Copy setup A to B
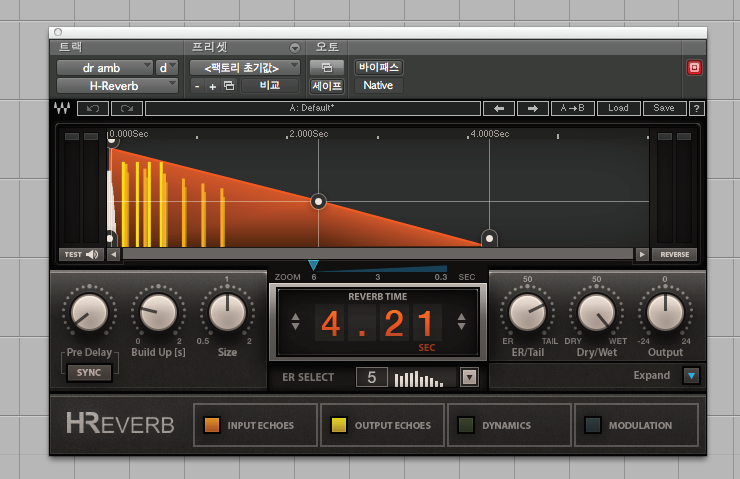740x479 pixels. coord(572,108)
